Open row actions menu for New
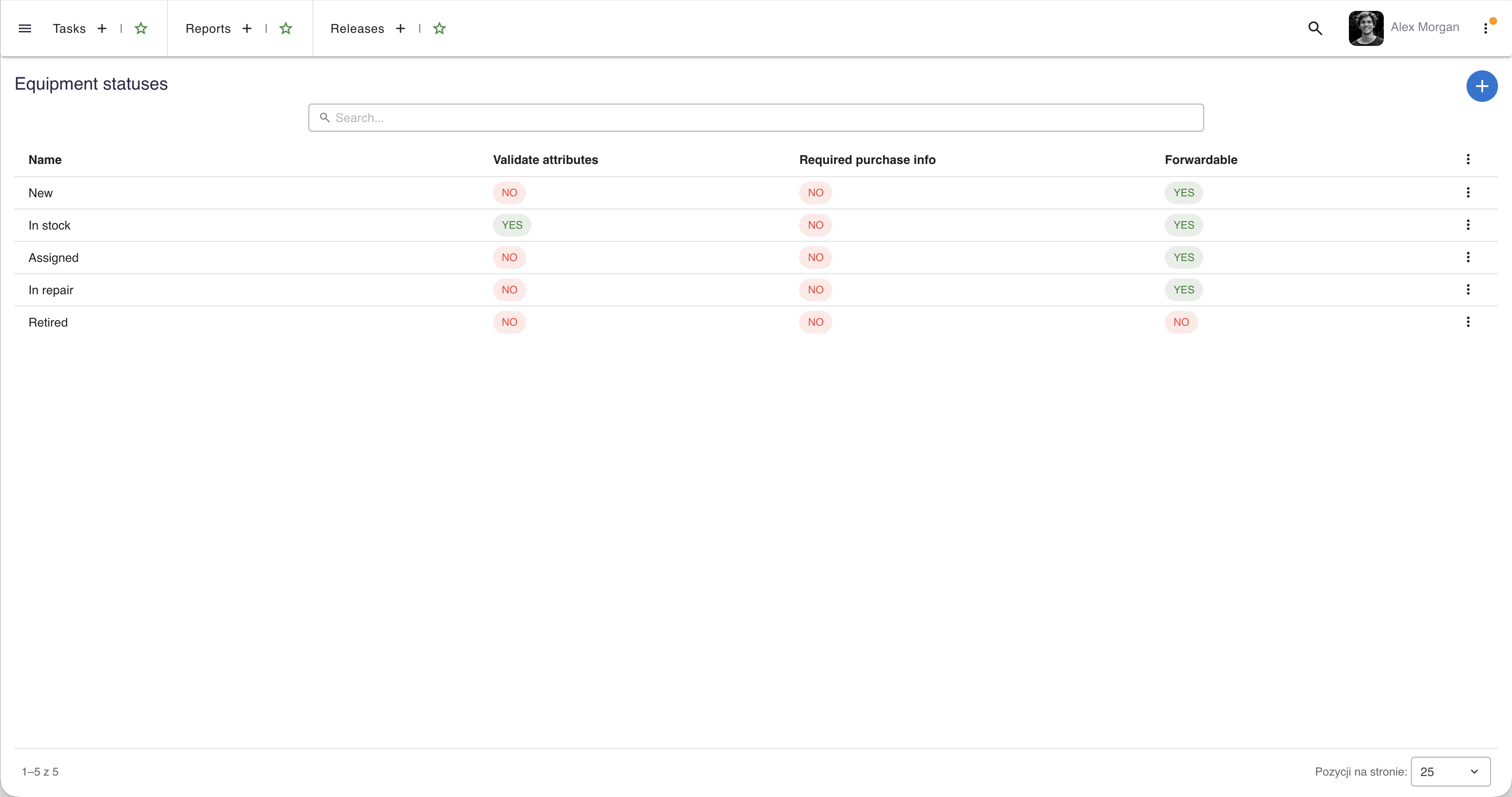The width and height of the screenshot is (1512, 797). point(1467,192)
